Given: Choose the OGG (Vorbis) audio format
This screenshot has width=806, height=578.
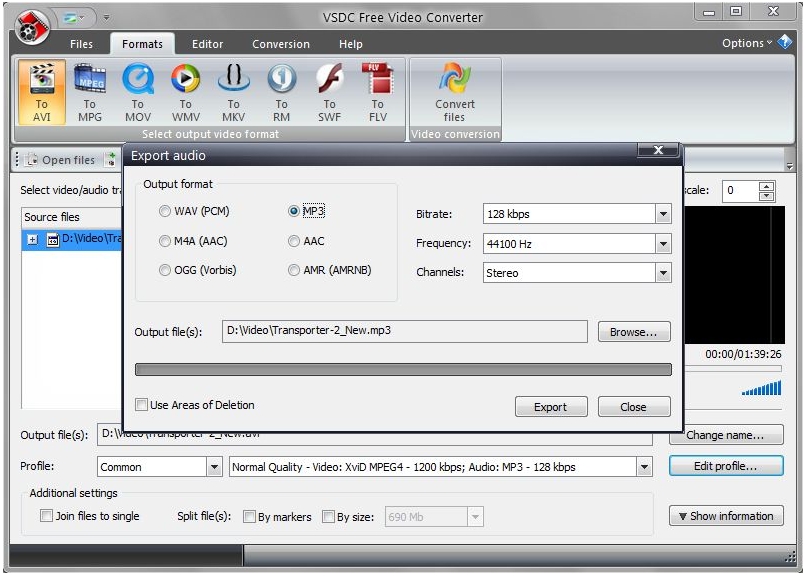Looking at the screenshot, I should coord(163,271).
